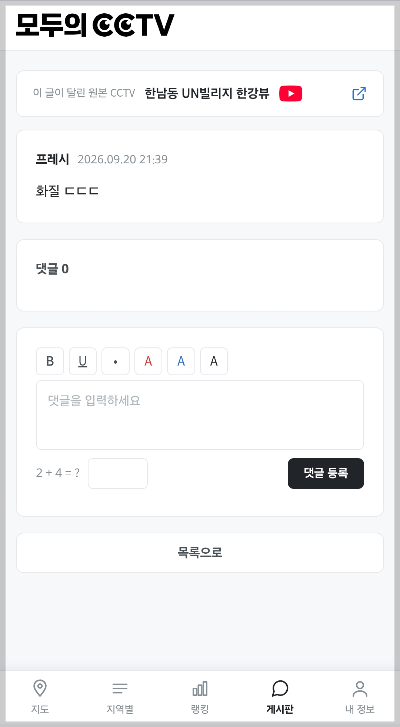400x727 pixels.
Task: Click the 2 + 4 captcha answer field
Action: tap(118, 473)
